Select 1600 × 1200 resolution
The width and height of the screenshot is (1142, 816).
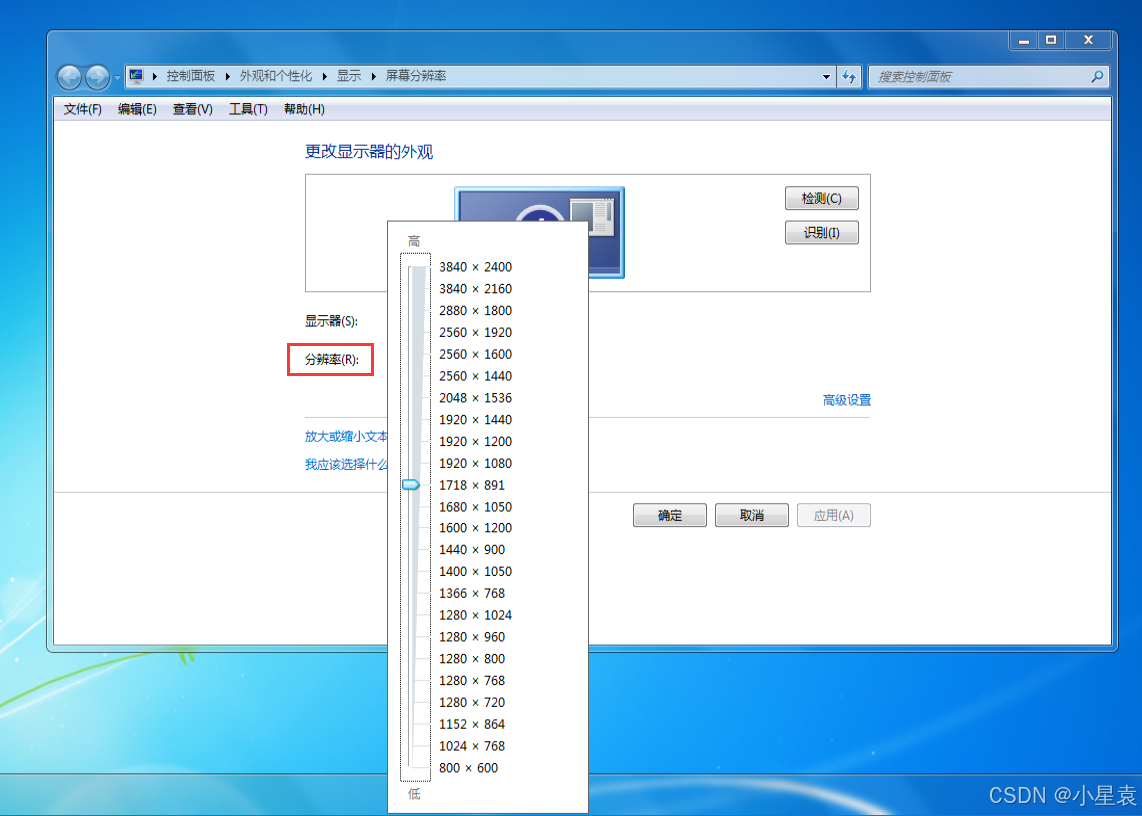tap(475, 527)
